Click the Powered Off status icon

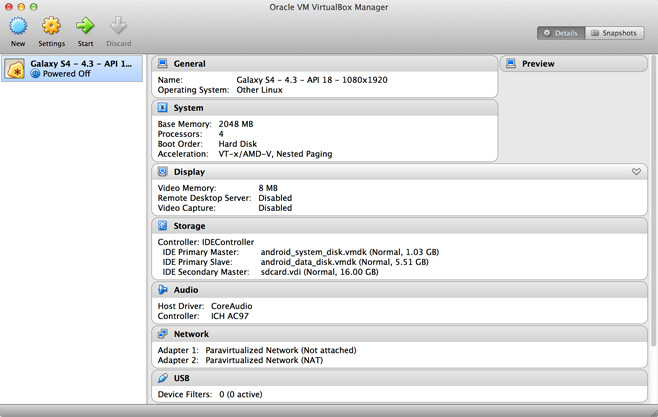(35, 74)
